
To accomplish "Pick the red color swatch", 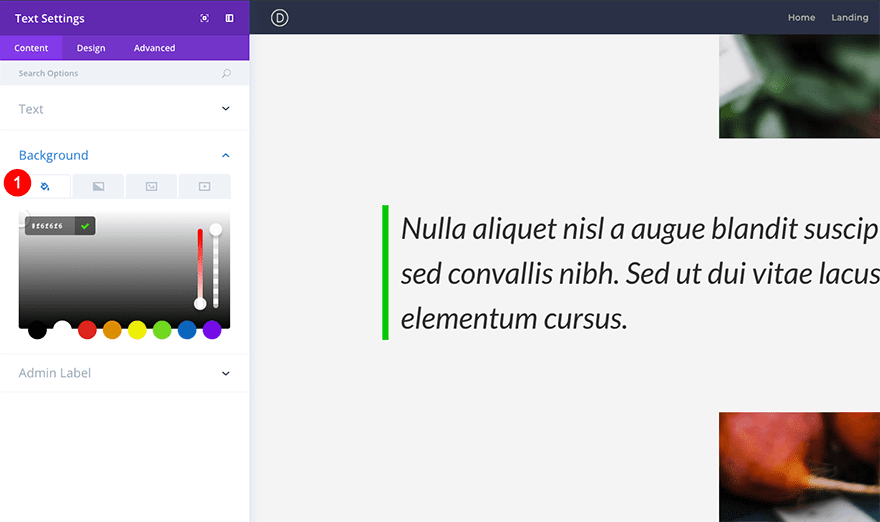I will click(x=87, y=330).
